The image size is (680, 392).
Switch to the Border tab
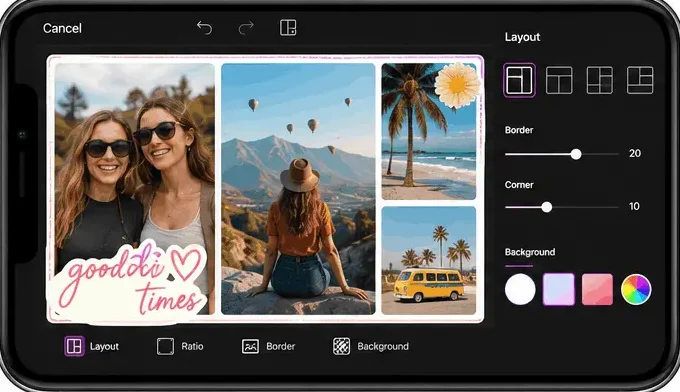268,346
